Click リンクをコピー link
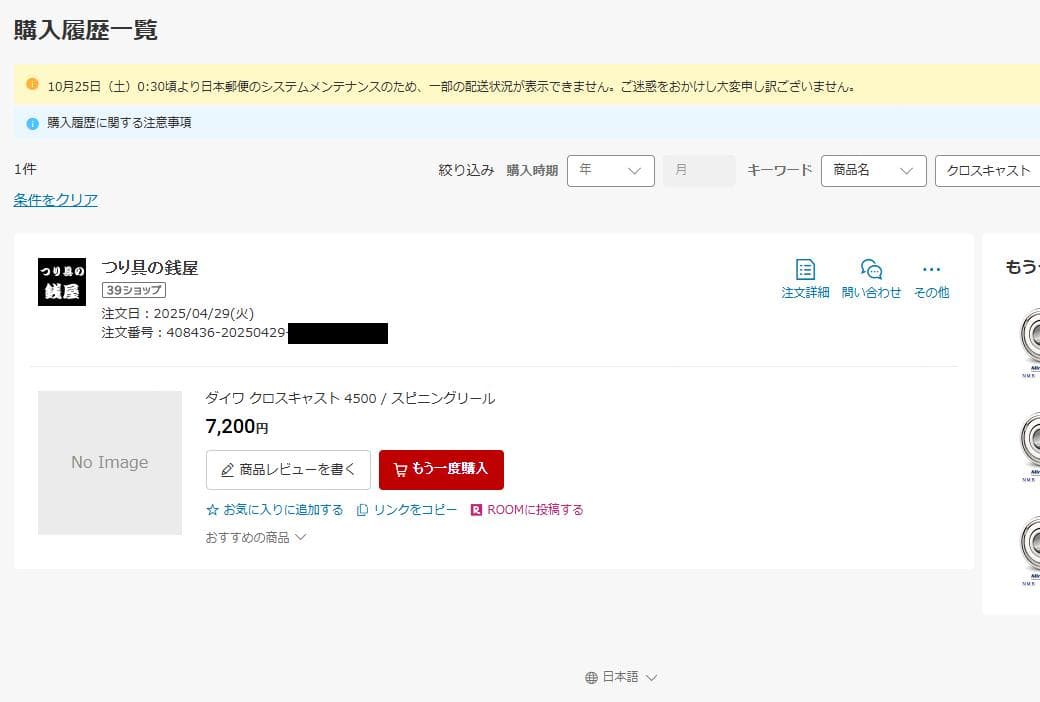This screenshot has height=702, width=1040. (415, 510)
